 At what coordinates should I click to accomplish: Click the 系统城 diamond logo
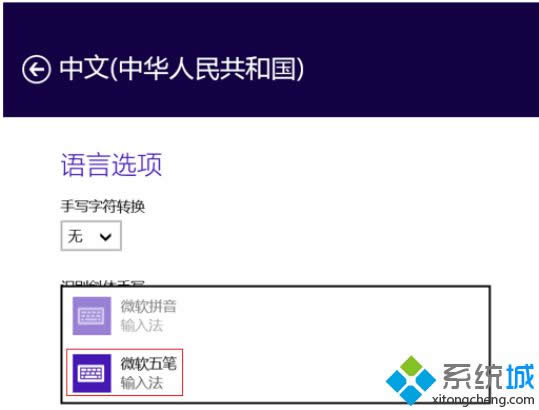pos(411,380)
